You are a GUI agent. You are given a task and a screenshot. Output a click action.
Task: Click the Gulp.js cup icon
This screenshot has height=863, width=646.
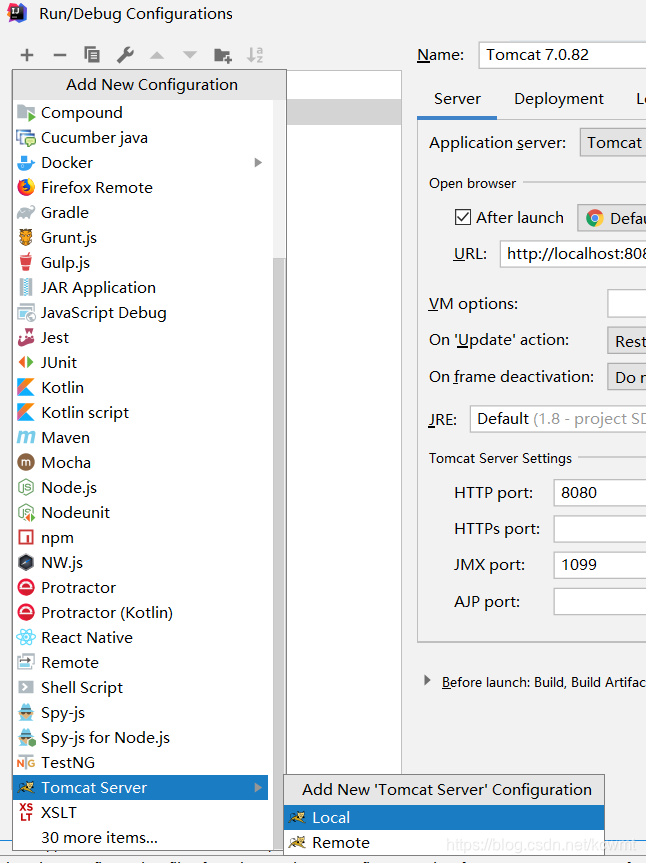click(26, 263)
